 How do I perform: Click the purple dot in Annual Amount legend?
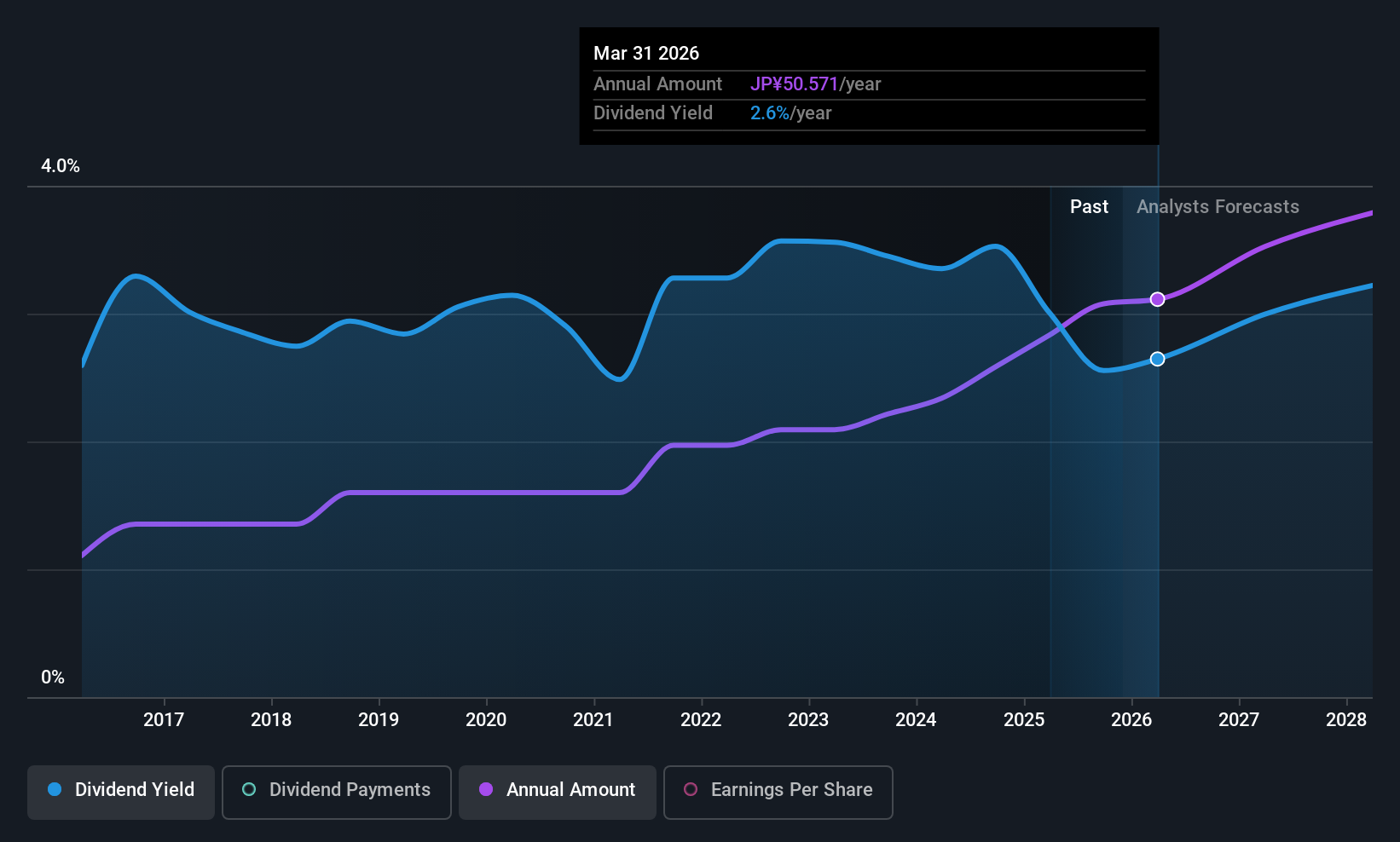coord(486,789)
